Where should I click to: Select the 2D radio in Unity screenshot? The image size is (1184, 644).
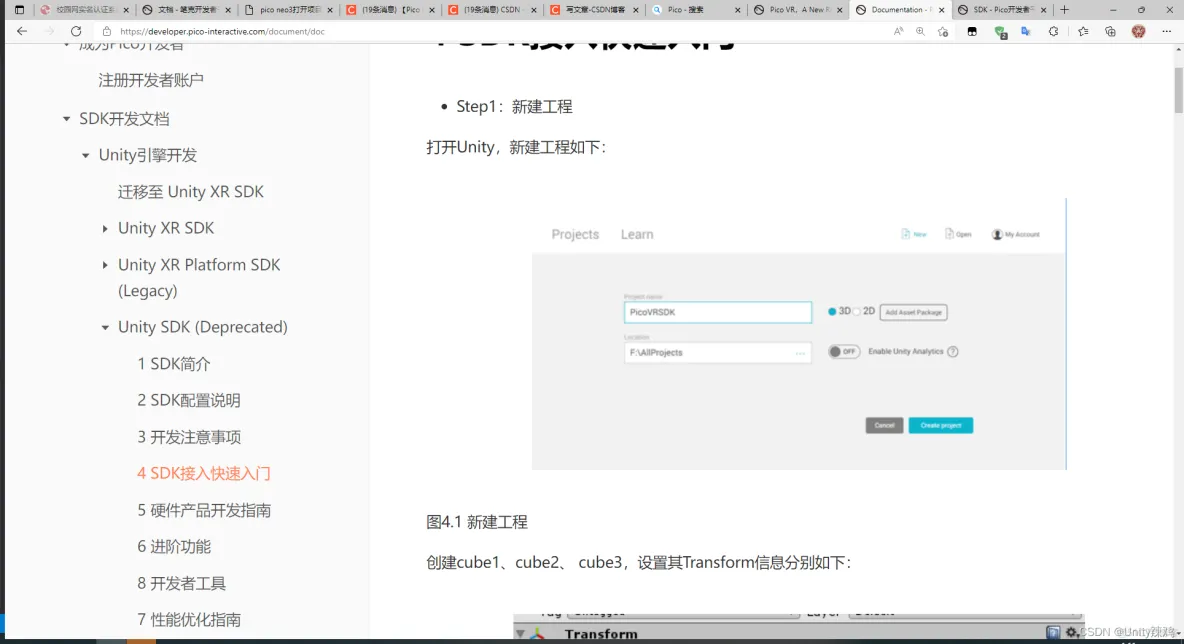(x=857, y=311)
